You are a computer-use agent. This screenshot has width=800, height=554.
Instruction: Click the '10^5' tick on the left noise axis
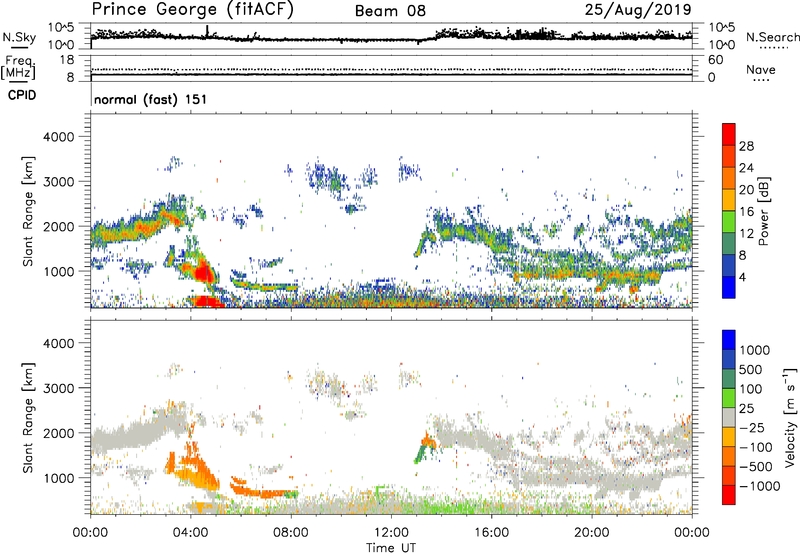coord(61,28)
